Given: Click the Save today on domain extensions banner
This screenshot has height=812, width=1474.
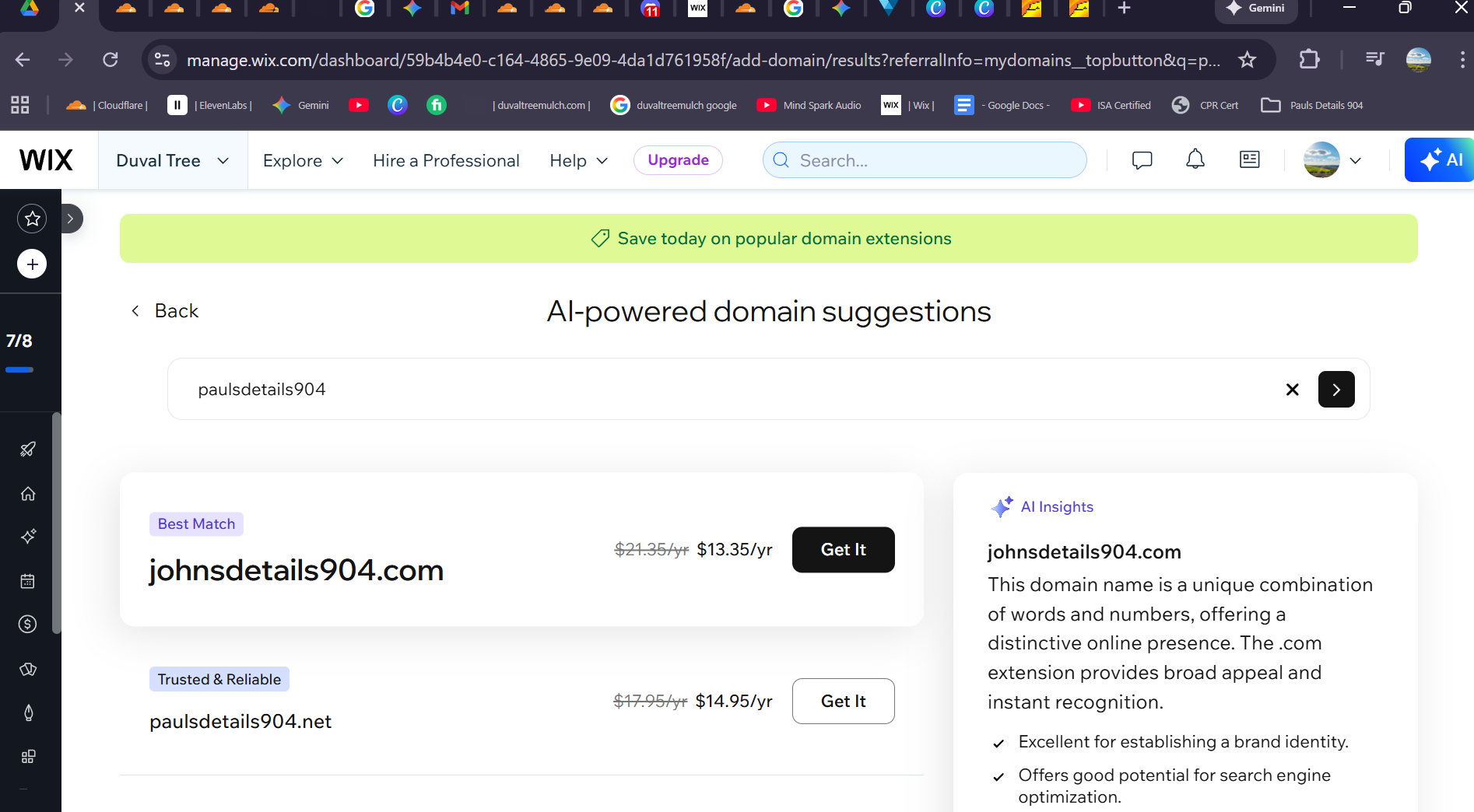Looking at the screenshot, I should point(769,239).
